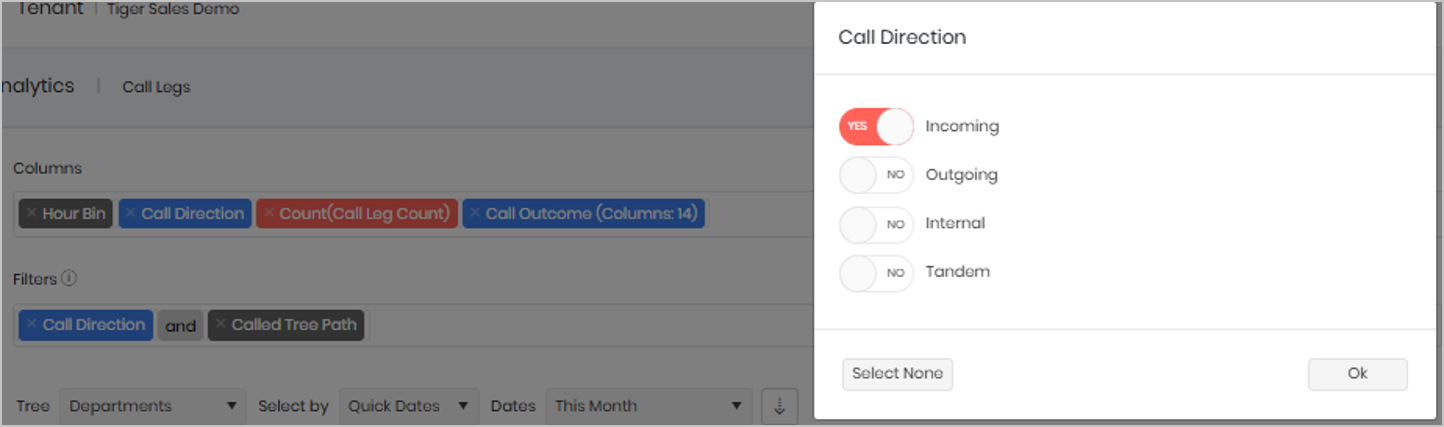This screenshot has height=427, width=1444.
Task: Click the Tiger Sales Demo tenant name
Action: pyautogui.click(x=173, y=10)
